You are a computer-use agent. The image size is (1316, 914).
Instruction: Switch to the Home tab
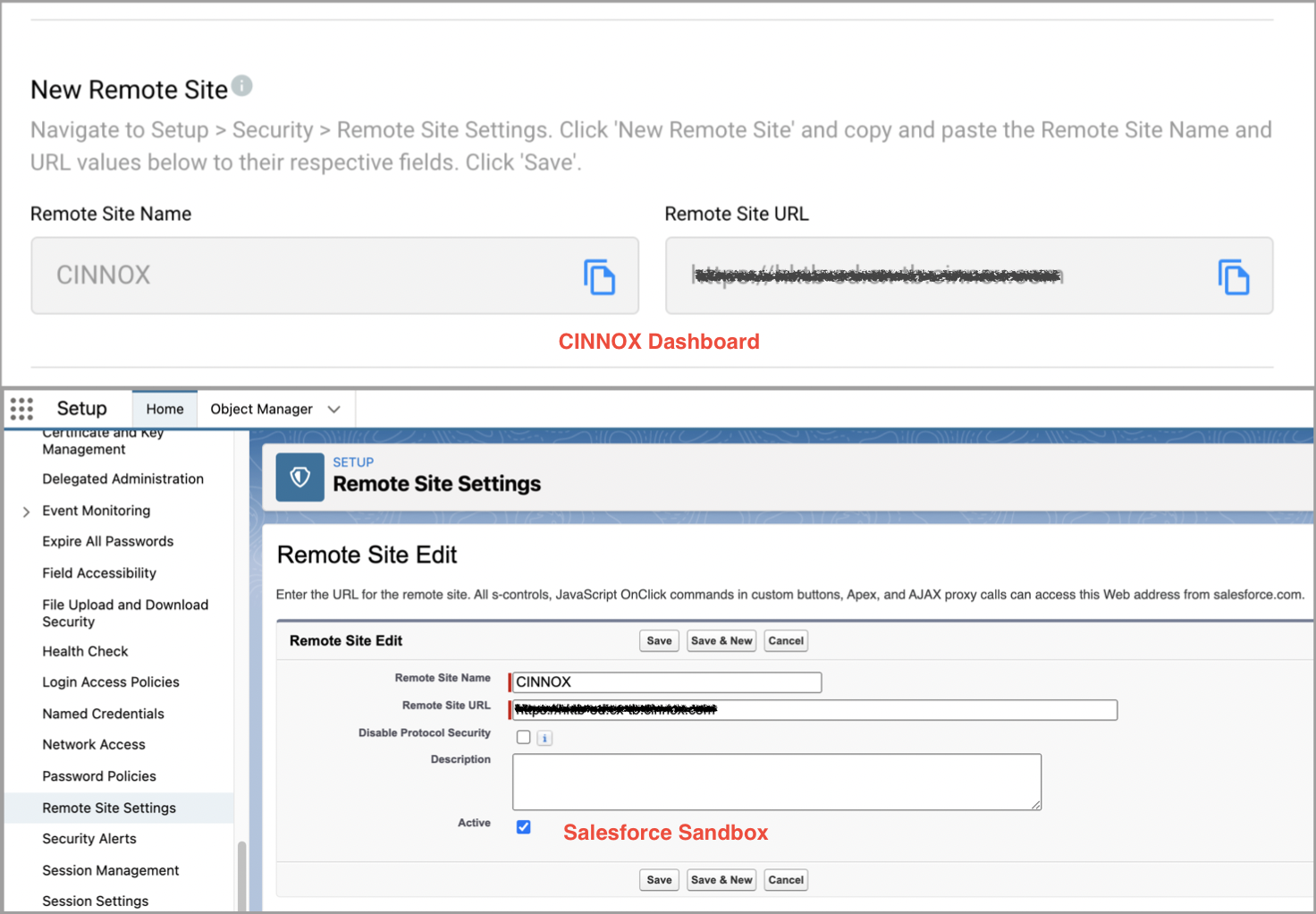pyautogui.click(x=164, y=409)
